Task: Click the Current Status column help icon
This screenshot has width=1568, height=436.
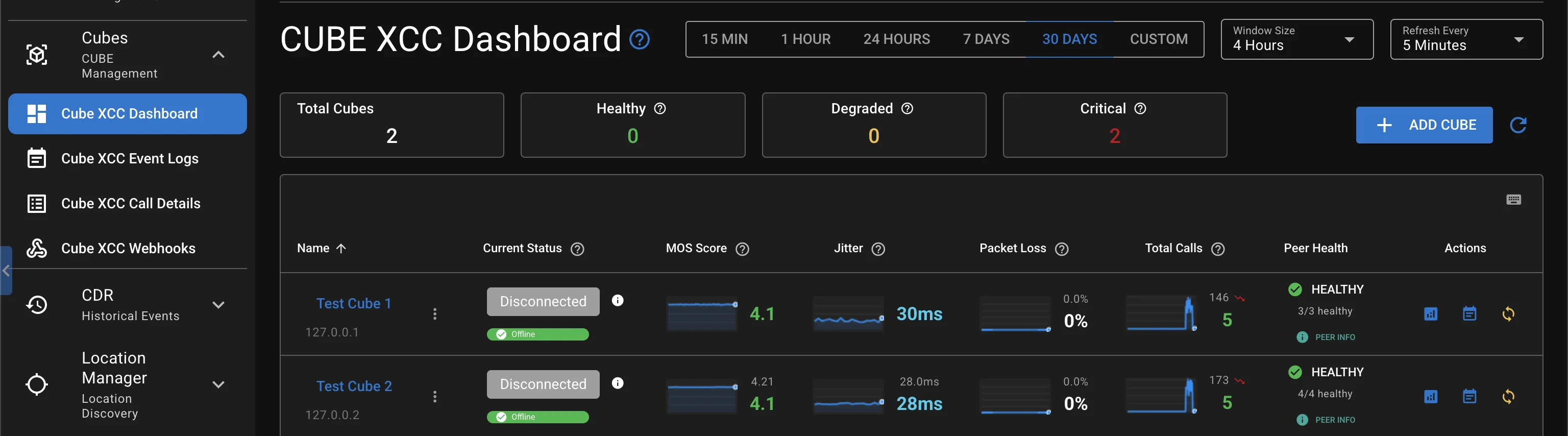Action: coord(577,249)
